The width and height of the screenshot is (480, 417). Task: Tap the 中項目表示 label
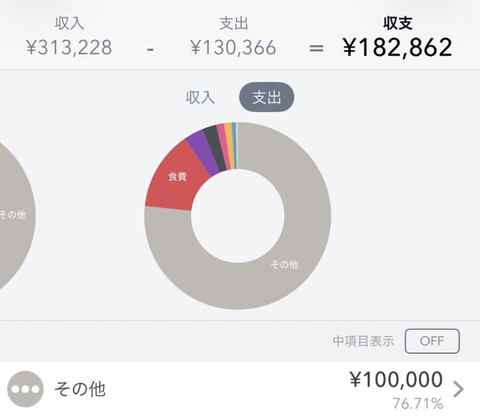[363, 341]
